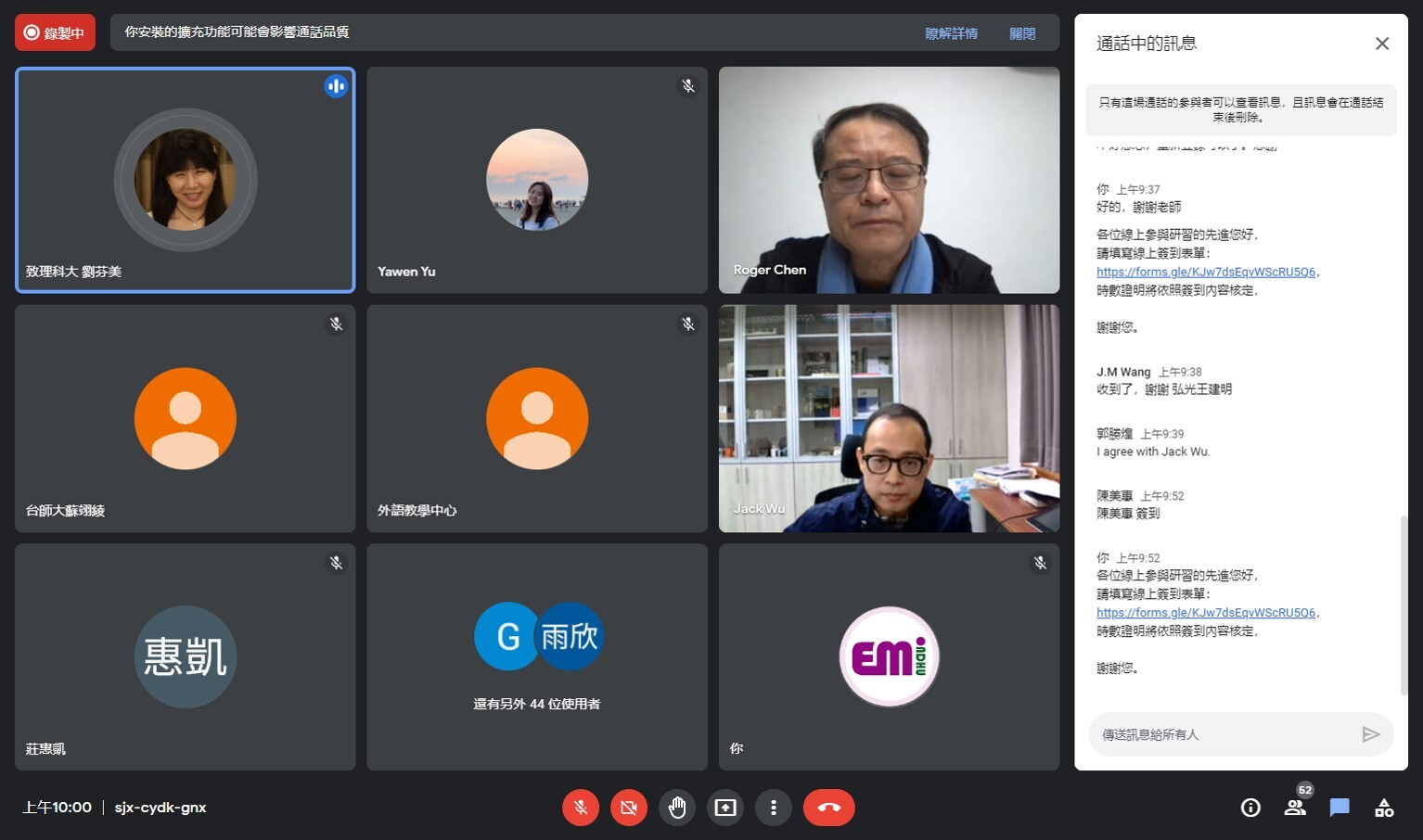Click orange avatar of 台師大蘇翊綾
The image size is (1423, 840).
pos(186,418)
